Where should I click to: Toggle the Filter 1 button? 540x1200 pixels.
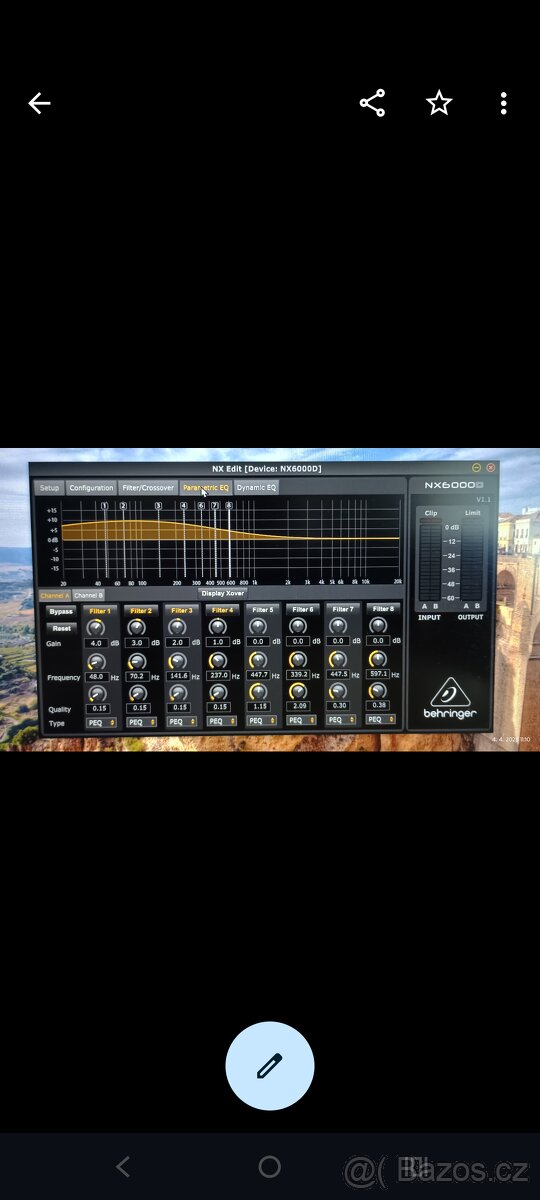point(100,610)
